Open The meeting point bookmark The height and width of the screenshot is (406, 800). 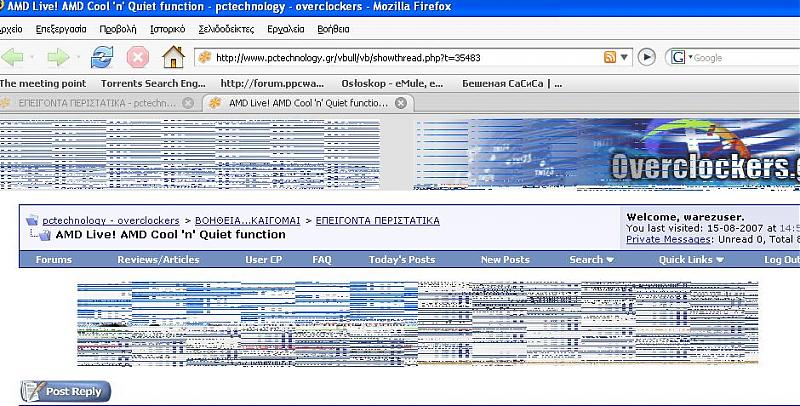tap(43, 84)
